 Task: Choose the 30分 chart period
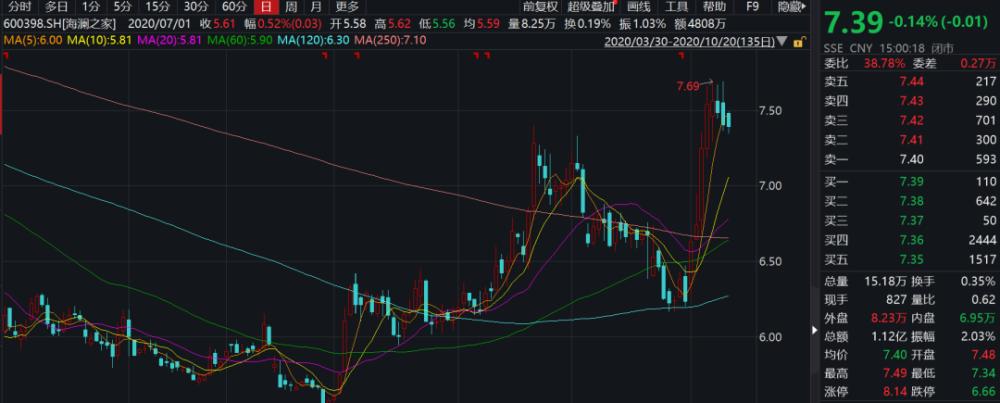(195, 6)
